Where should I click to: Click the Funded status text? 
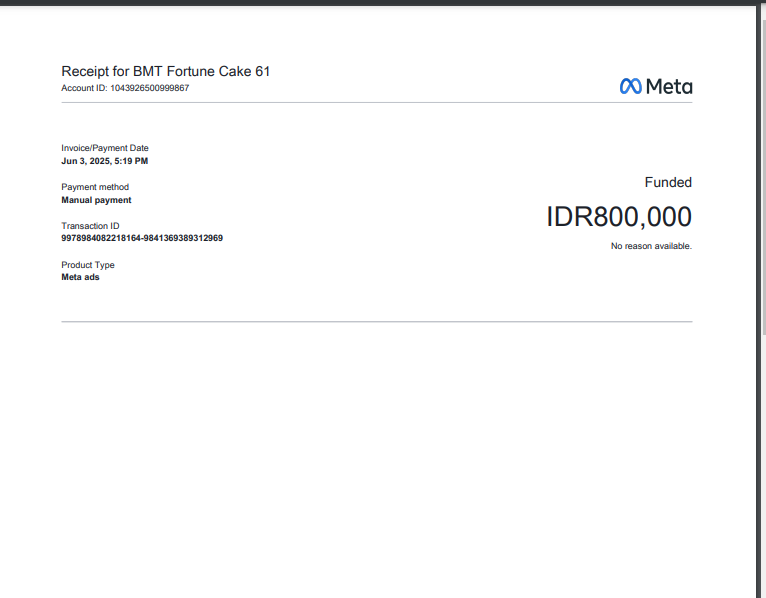coord(668,183)
